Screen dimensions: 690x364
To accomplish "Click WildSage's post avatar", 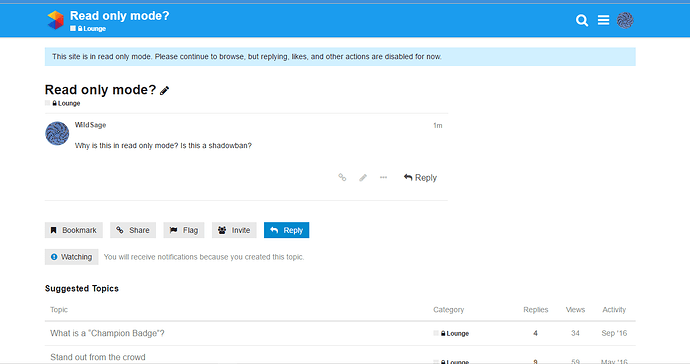I will coord(57,133).
